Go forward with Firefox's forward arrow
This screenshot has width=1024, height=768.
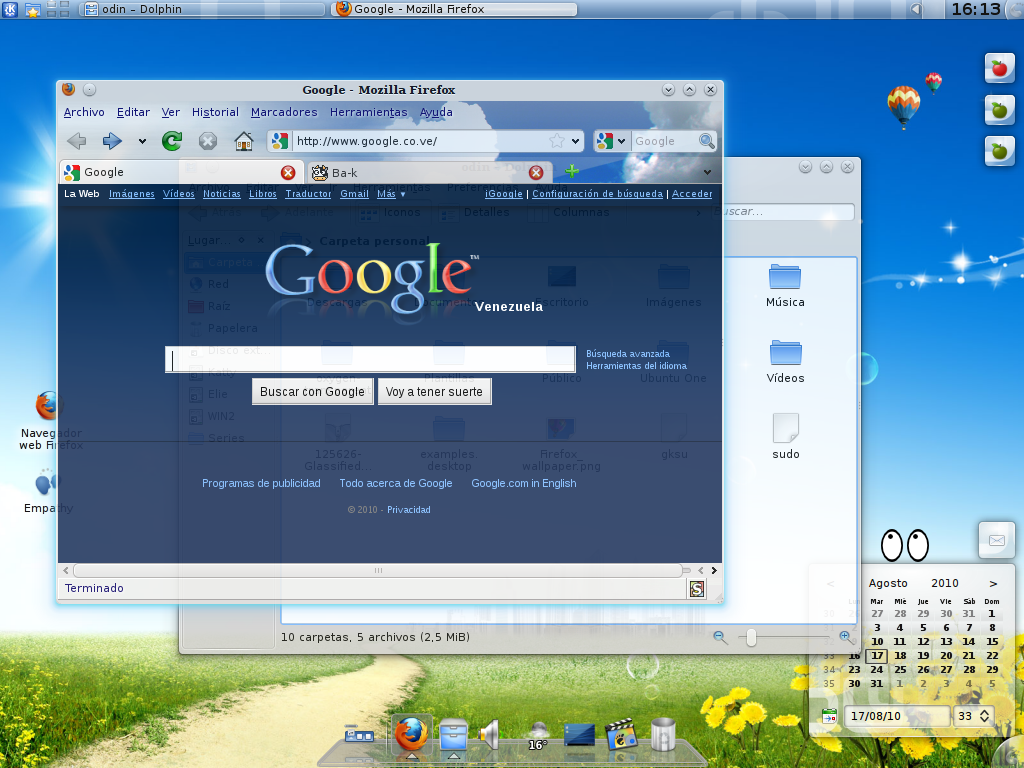[112, 140]
